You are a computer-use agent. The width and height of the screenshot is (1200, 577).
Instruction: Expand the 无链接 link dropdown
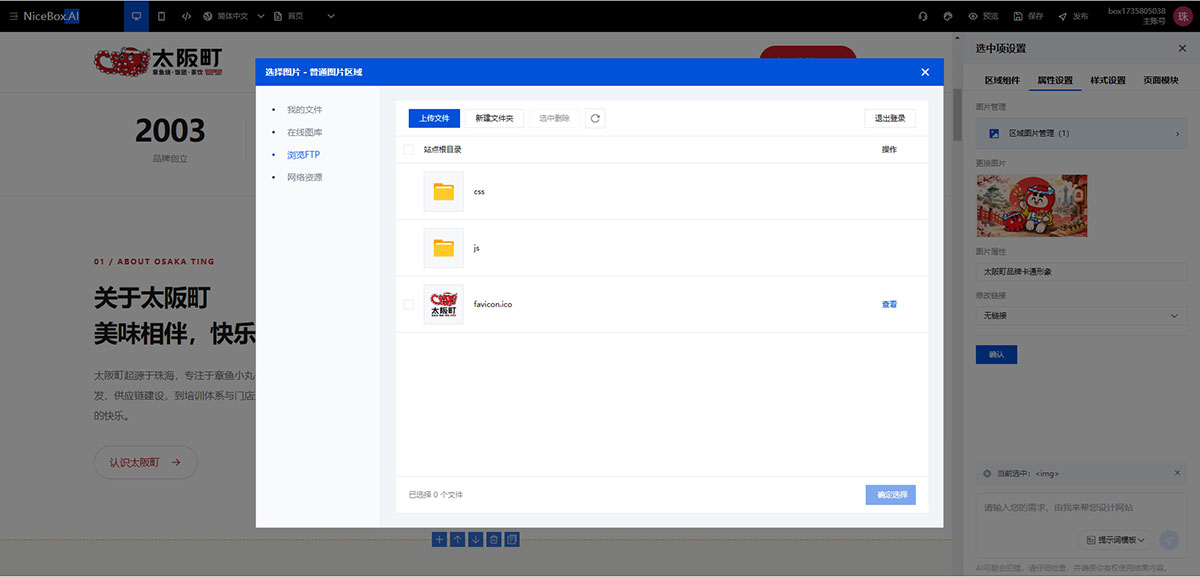(1081, 316)
